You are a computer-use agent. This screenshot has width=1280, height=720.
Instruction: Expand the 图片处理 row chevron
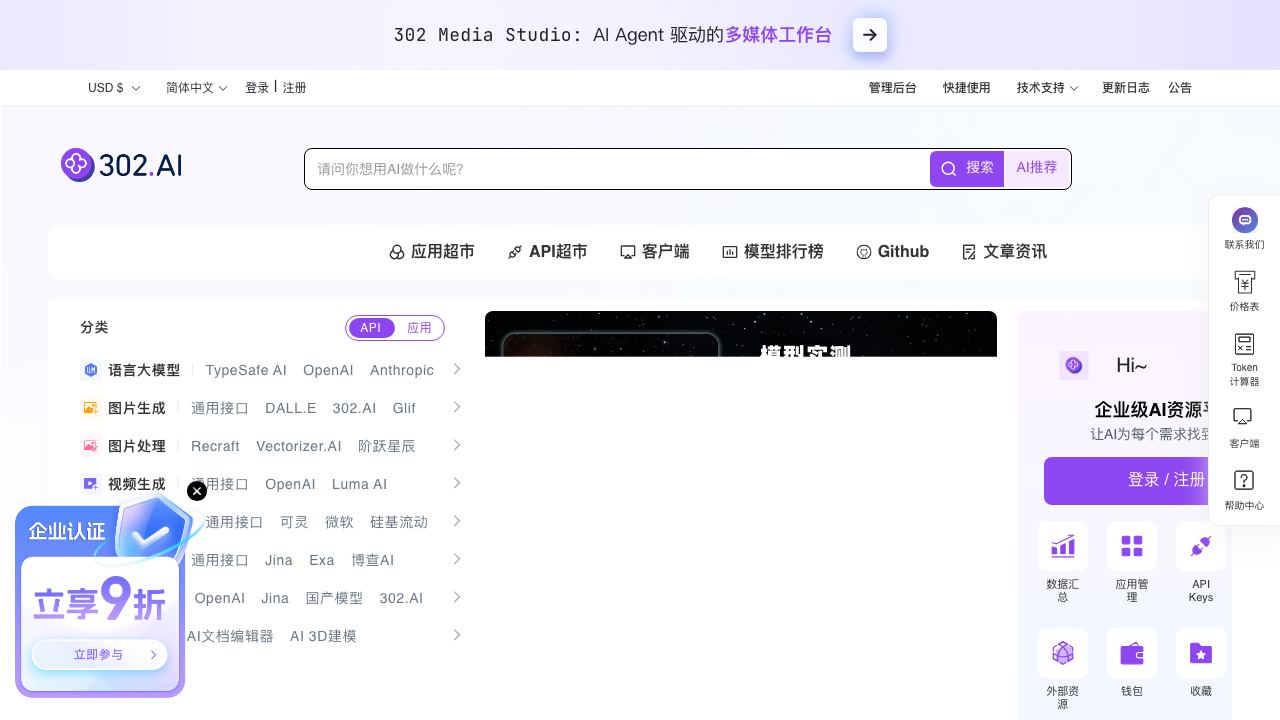click(457, 445)
